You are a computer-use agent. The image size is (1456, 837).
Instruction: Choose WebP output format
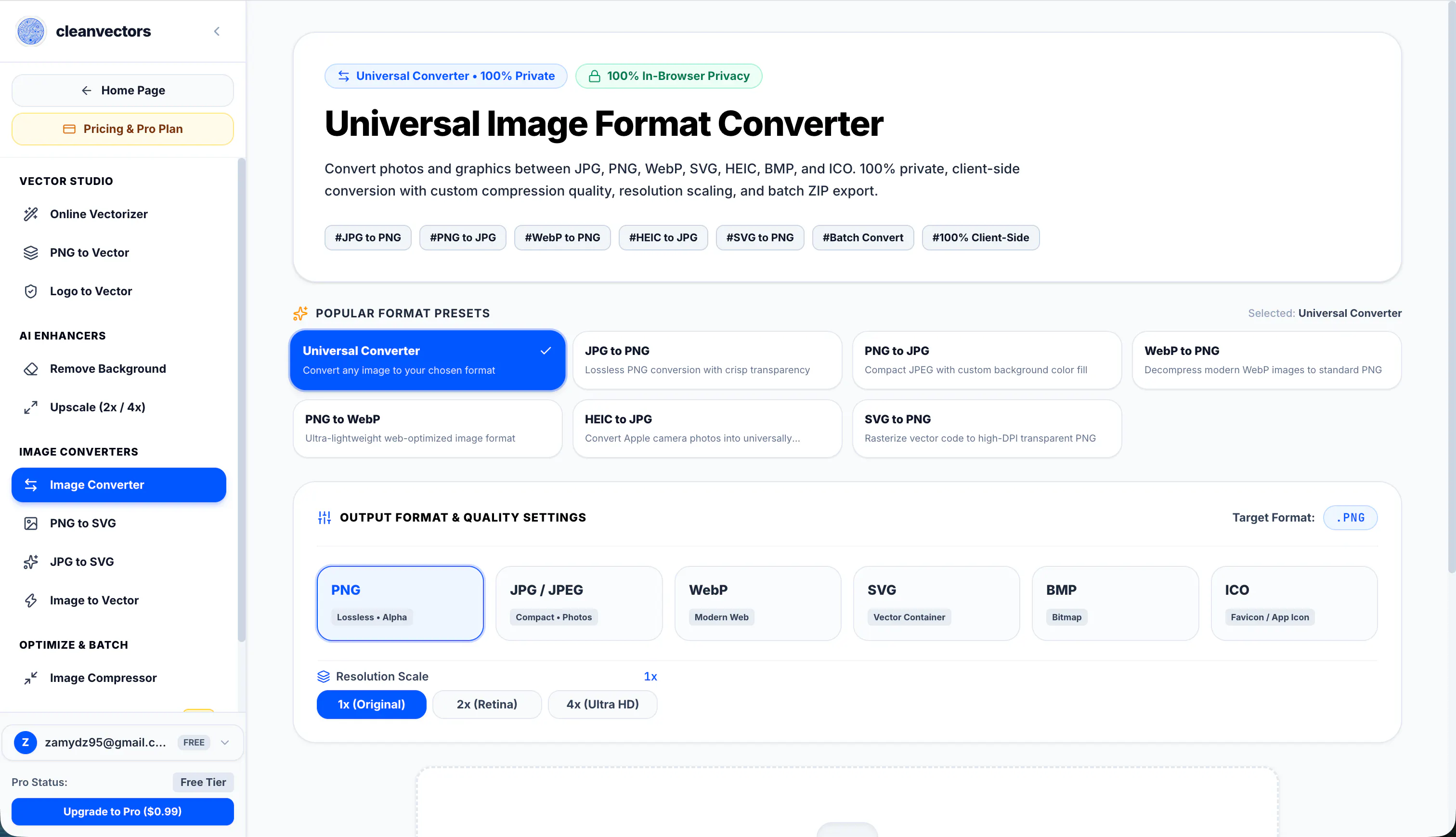point(757,603)
